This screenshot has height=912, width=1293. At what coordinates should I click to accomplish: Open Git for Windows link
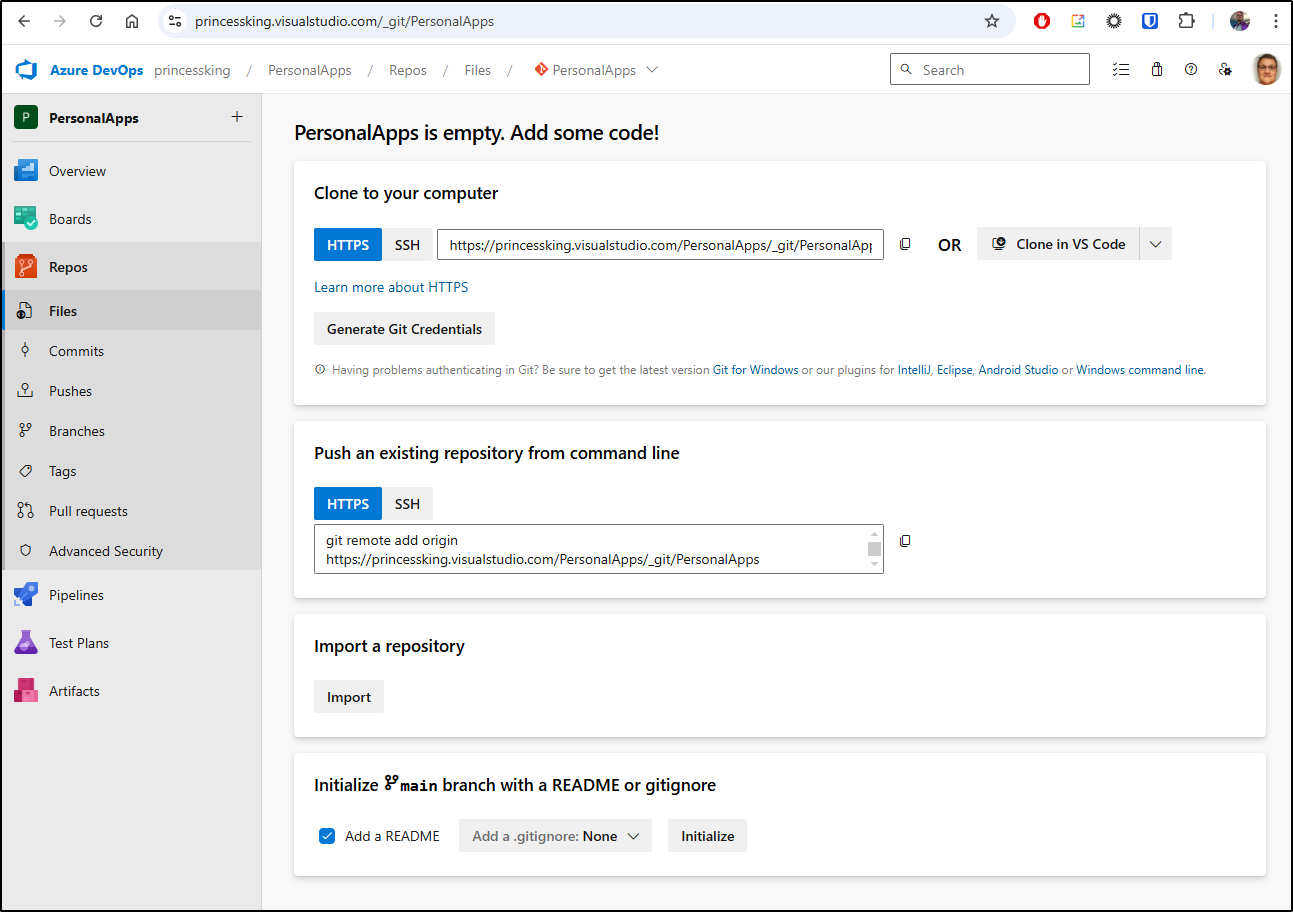click(756, 370)
